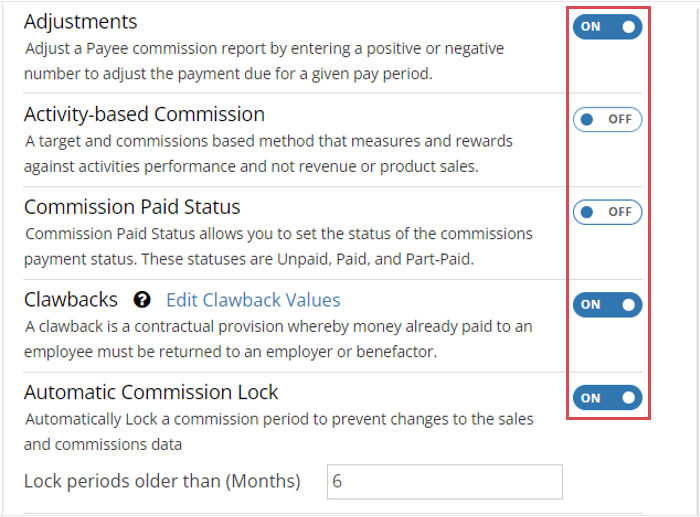700x517 pixels.
Task: Select the Activity-based Commission heading
Action: point(144,114)
